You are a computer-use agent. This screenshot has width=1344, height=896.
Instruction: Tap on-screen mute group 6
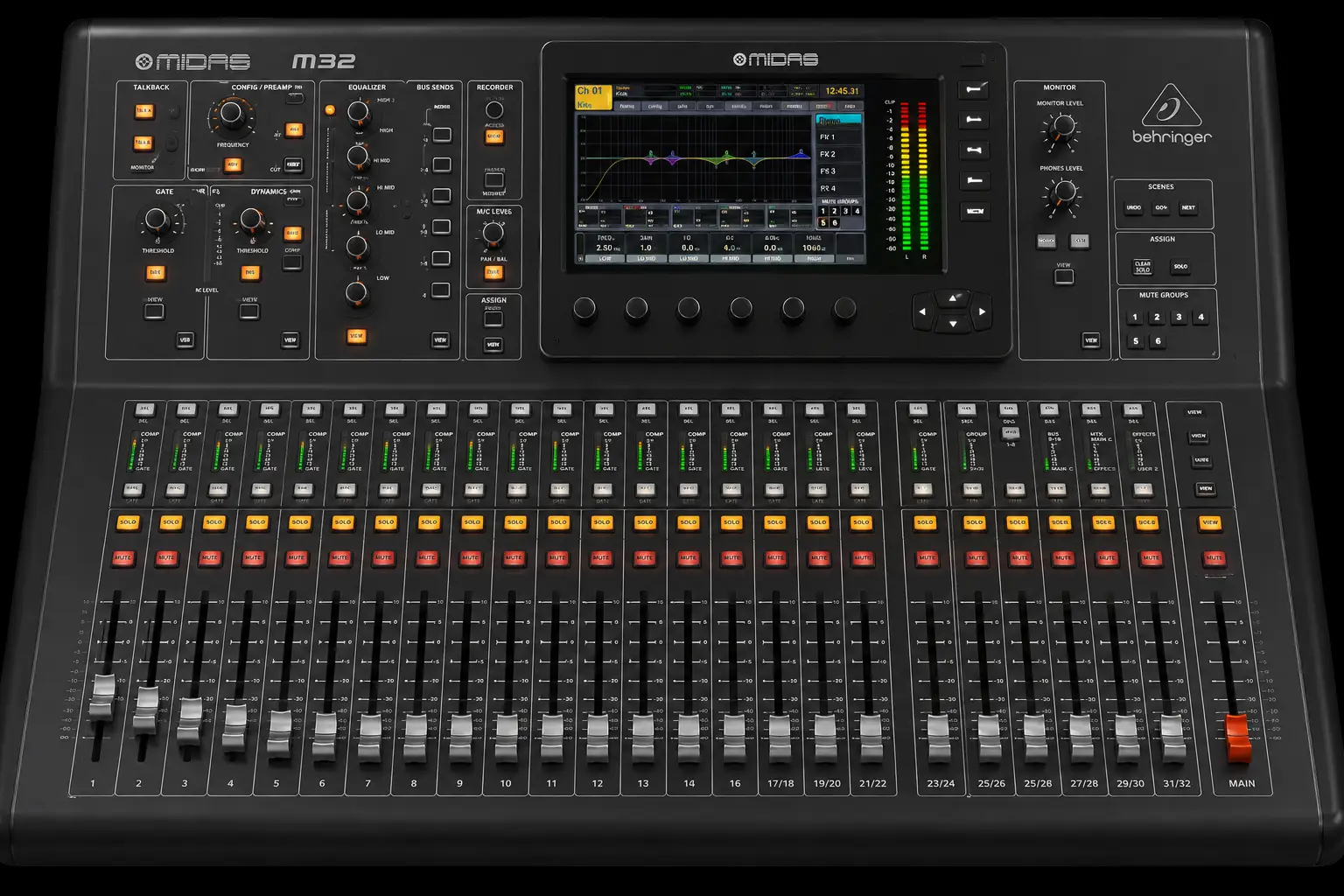coord(834,223)
